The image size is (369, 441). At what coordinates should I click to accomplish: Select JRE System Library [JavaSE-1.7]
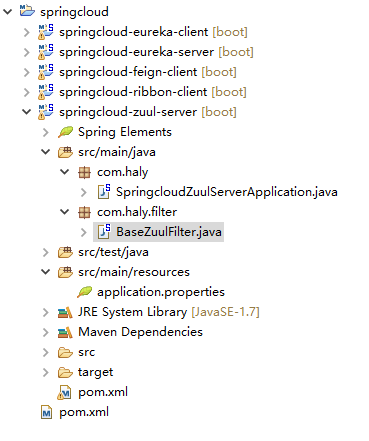[x=169, y=312]
